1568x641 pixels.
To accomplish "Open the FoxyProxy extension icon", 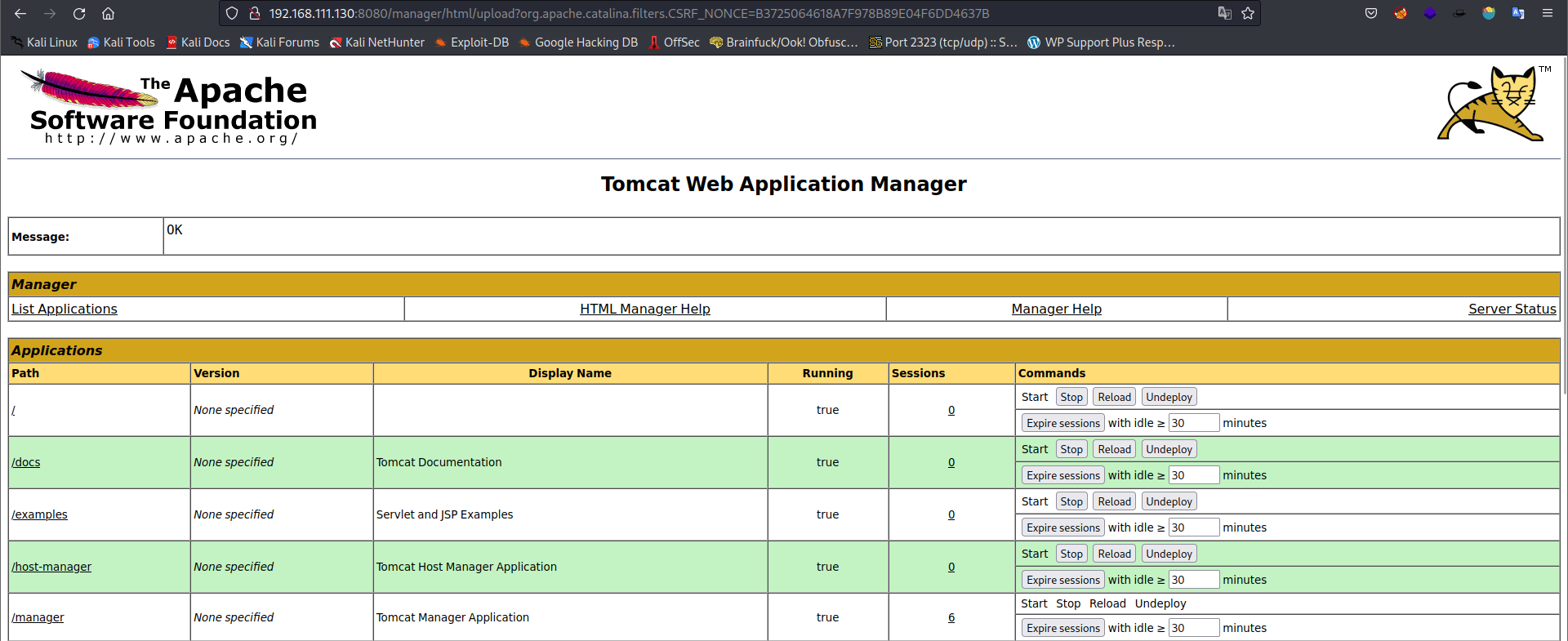I will pyautogui.click(x=1401, y=13).
